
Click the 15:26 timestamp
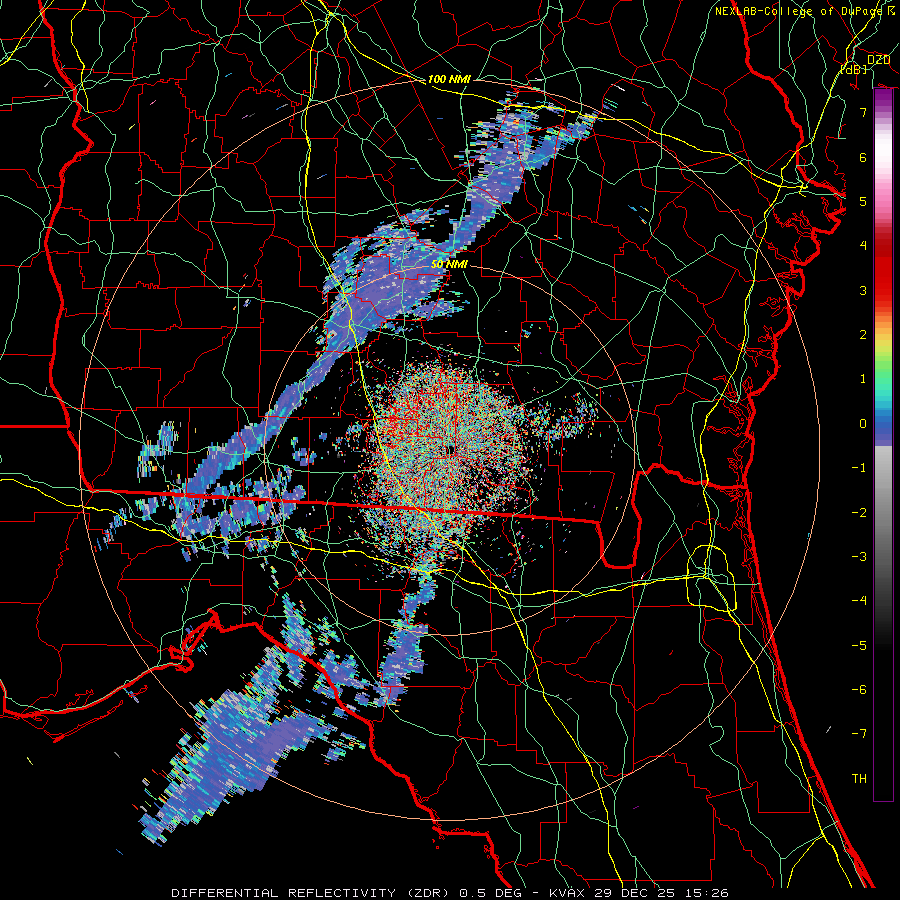click(x=707, y=893)
